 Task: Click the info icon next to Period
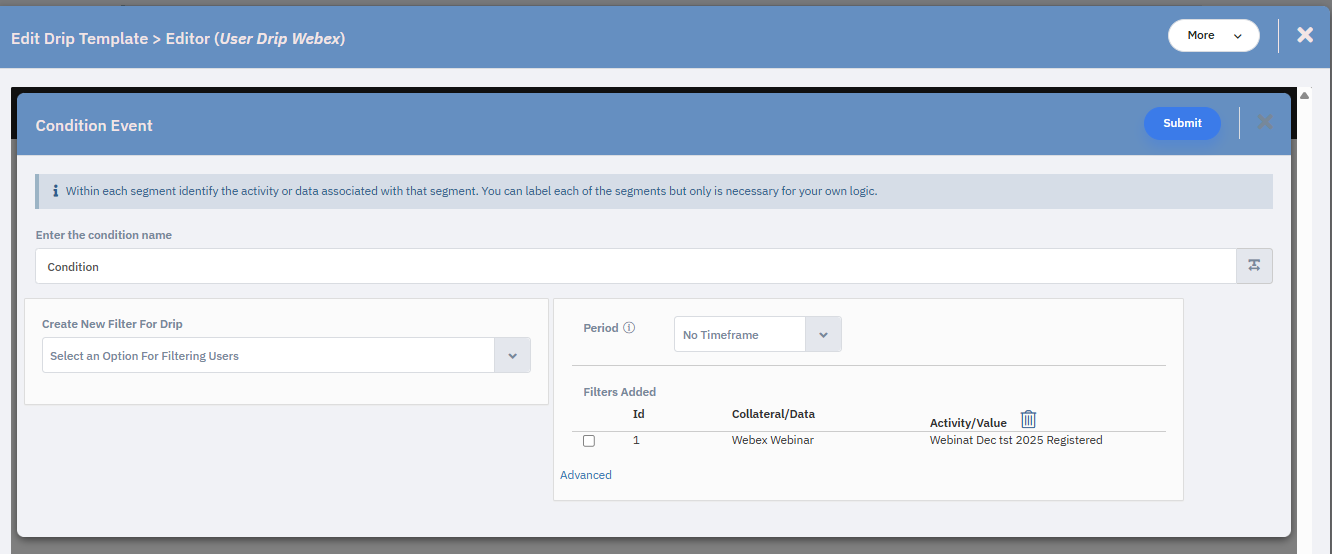point(629,328)
